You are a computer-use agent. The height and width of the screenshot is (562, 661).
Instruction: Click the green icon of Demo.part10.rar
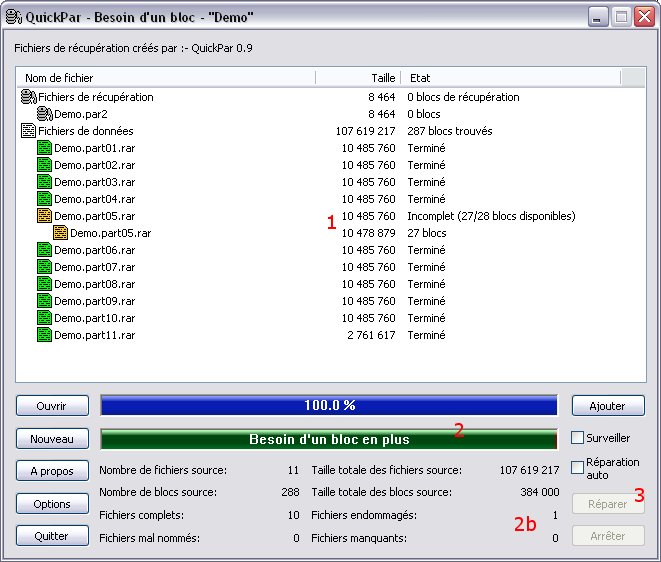[x=44, y=318]
